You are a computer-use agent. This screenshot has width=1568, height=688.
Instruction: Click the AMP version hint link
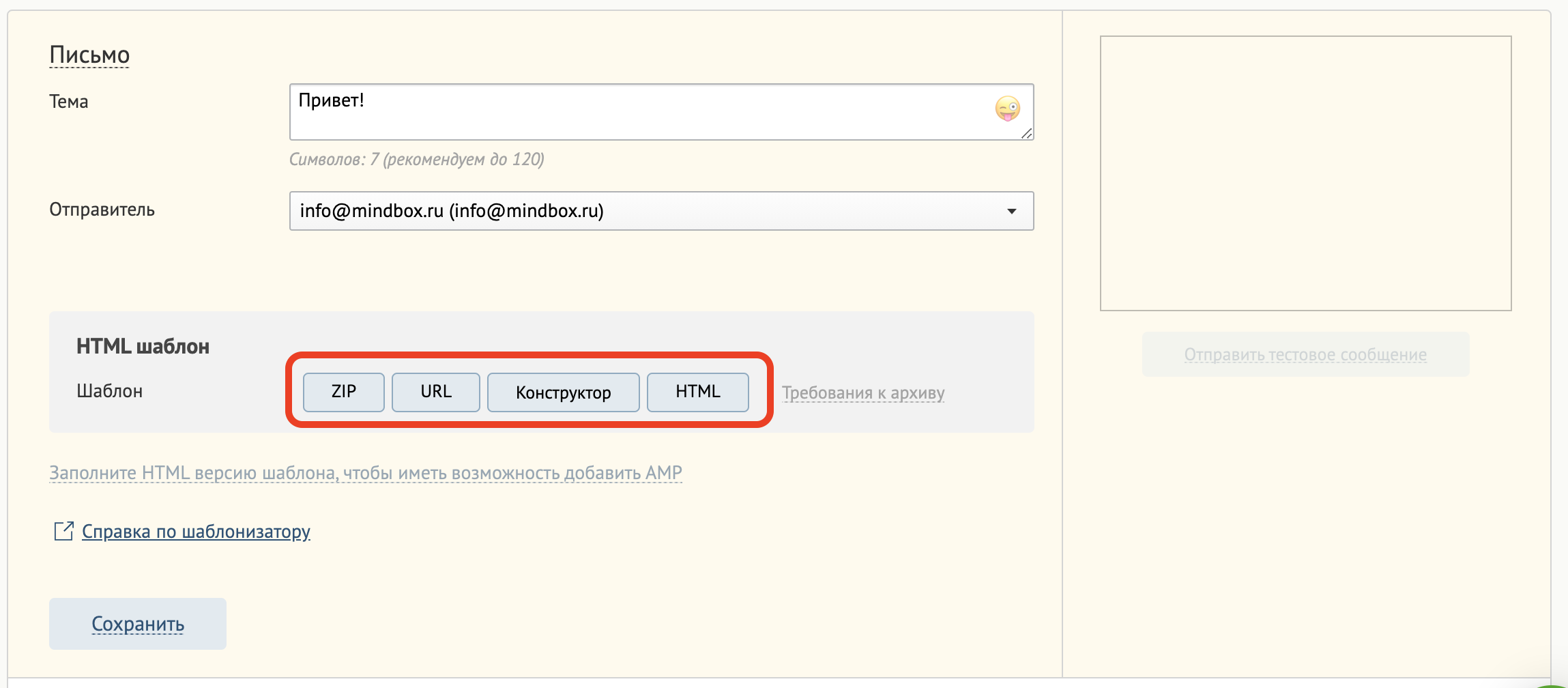coord(366,472)
